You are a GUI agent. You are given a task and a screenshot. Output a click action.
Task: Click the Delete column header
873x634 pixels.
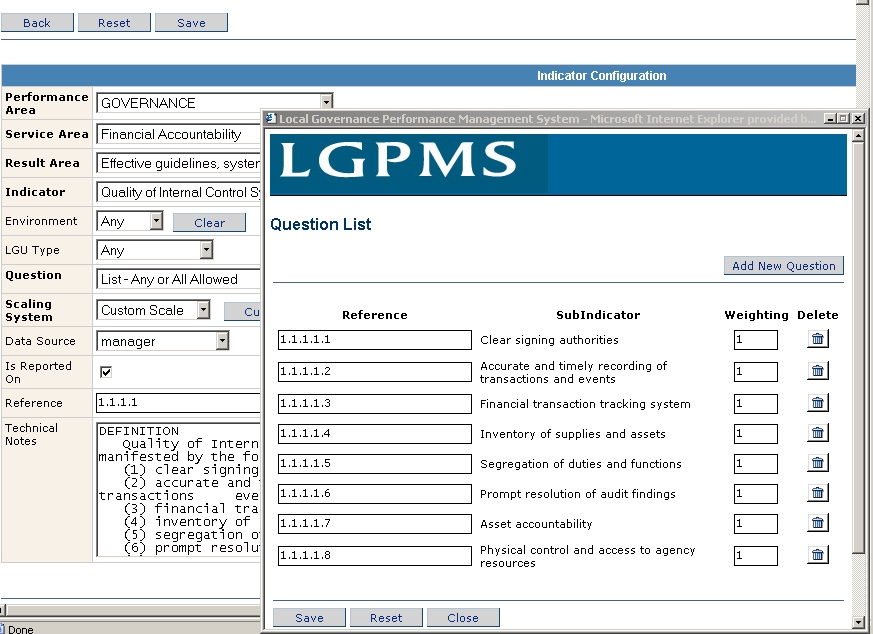818,315
